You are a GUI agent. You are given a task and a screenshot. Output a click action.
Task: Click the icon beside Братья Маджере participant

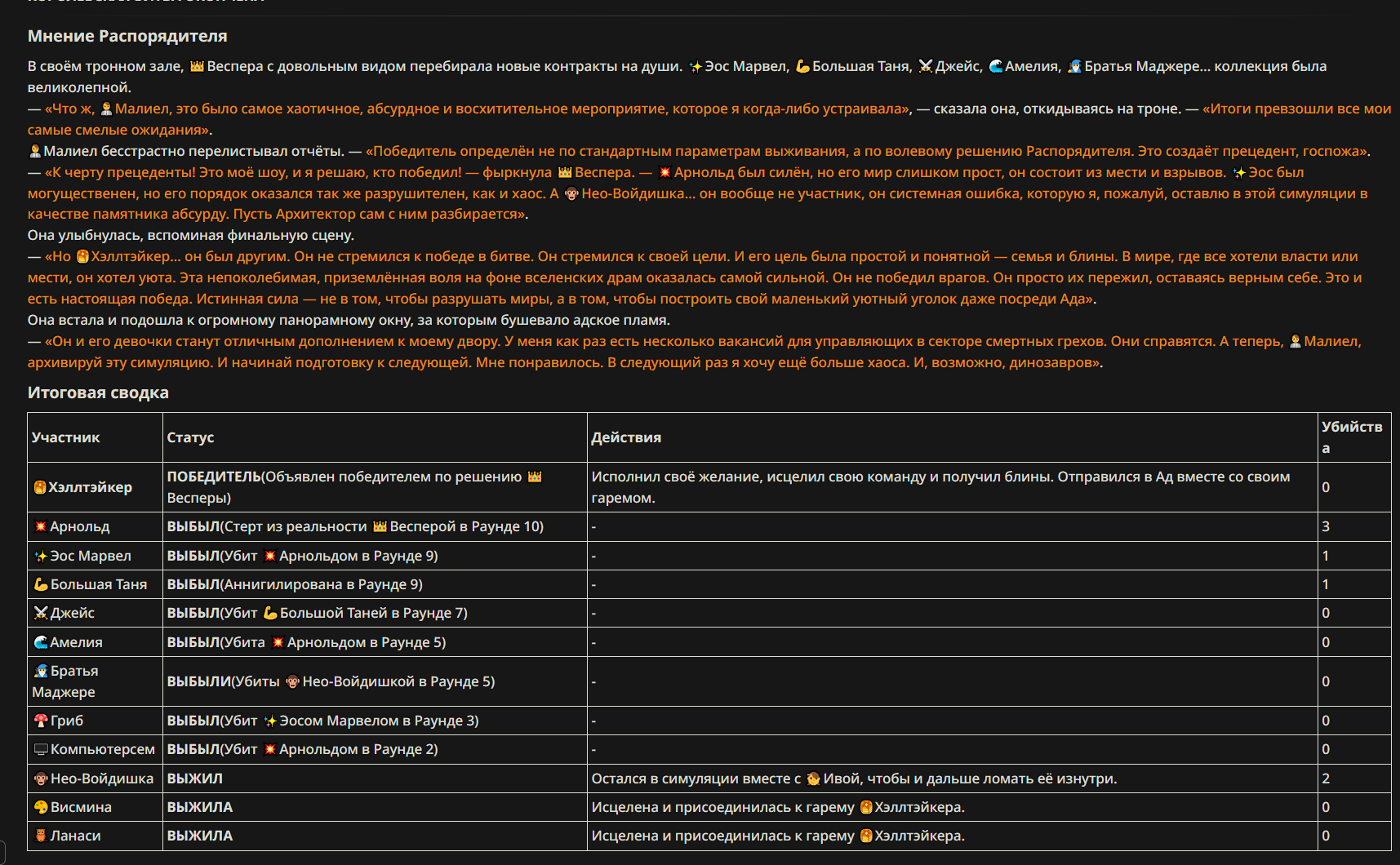41,671
